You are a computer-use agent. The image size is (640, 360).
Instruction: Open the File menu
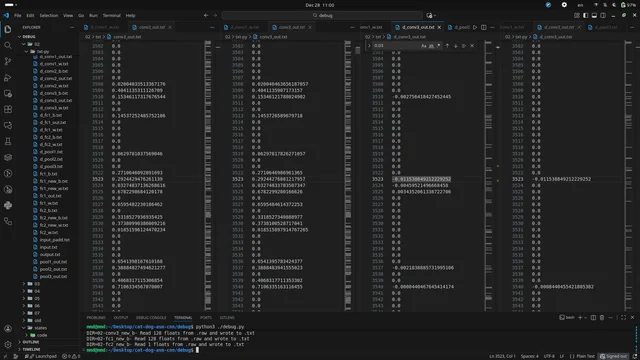pyautogui.click(x=18, y=16)
